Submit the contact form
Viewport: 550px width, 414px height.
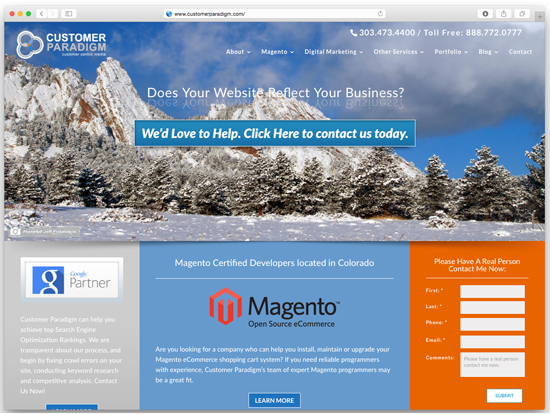[504, 395]
